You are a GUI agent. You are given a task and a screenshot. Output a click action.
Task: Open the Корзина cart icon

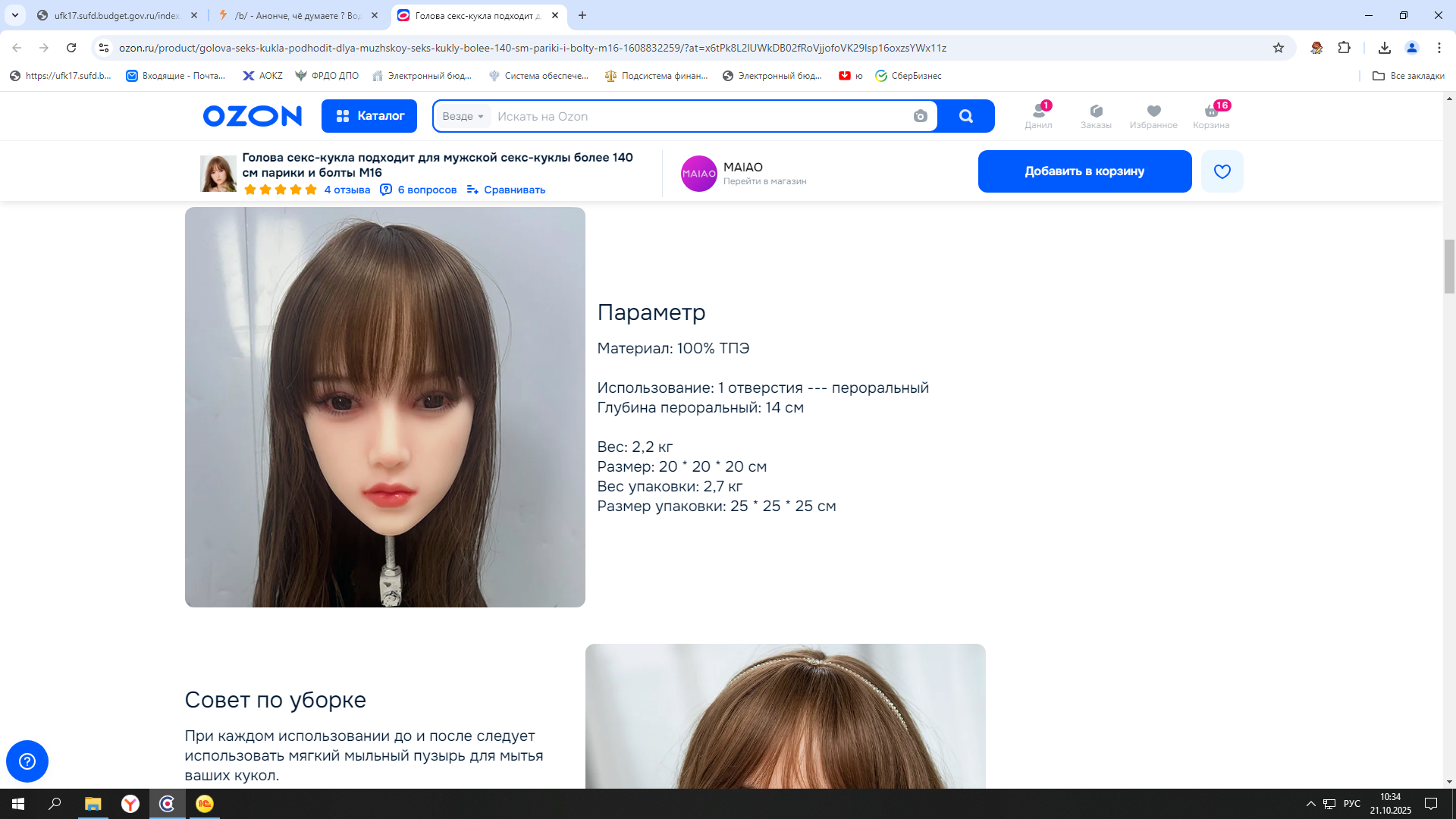click(x=1211, y=116)
